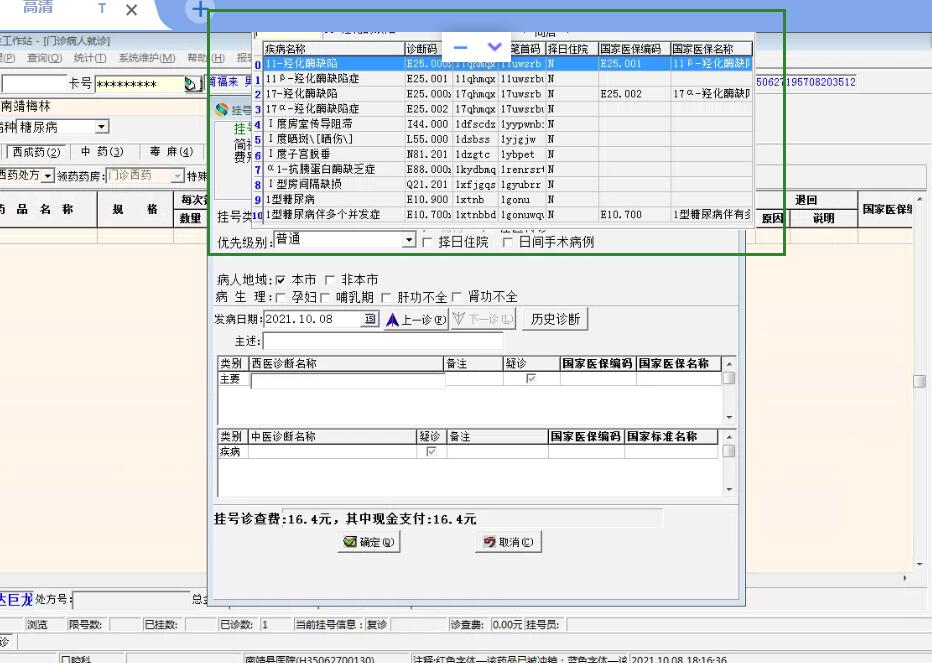Click the 下一诊 button

pyautogui.click(x=483, y=320)
